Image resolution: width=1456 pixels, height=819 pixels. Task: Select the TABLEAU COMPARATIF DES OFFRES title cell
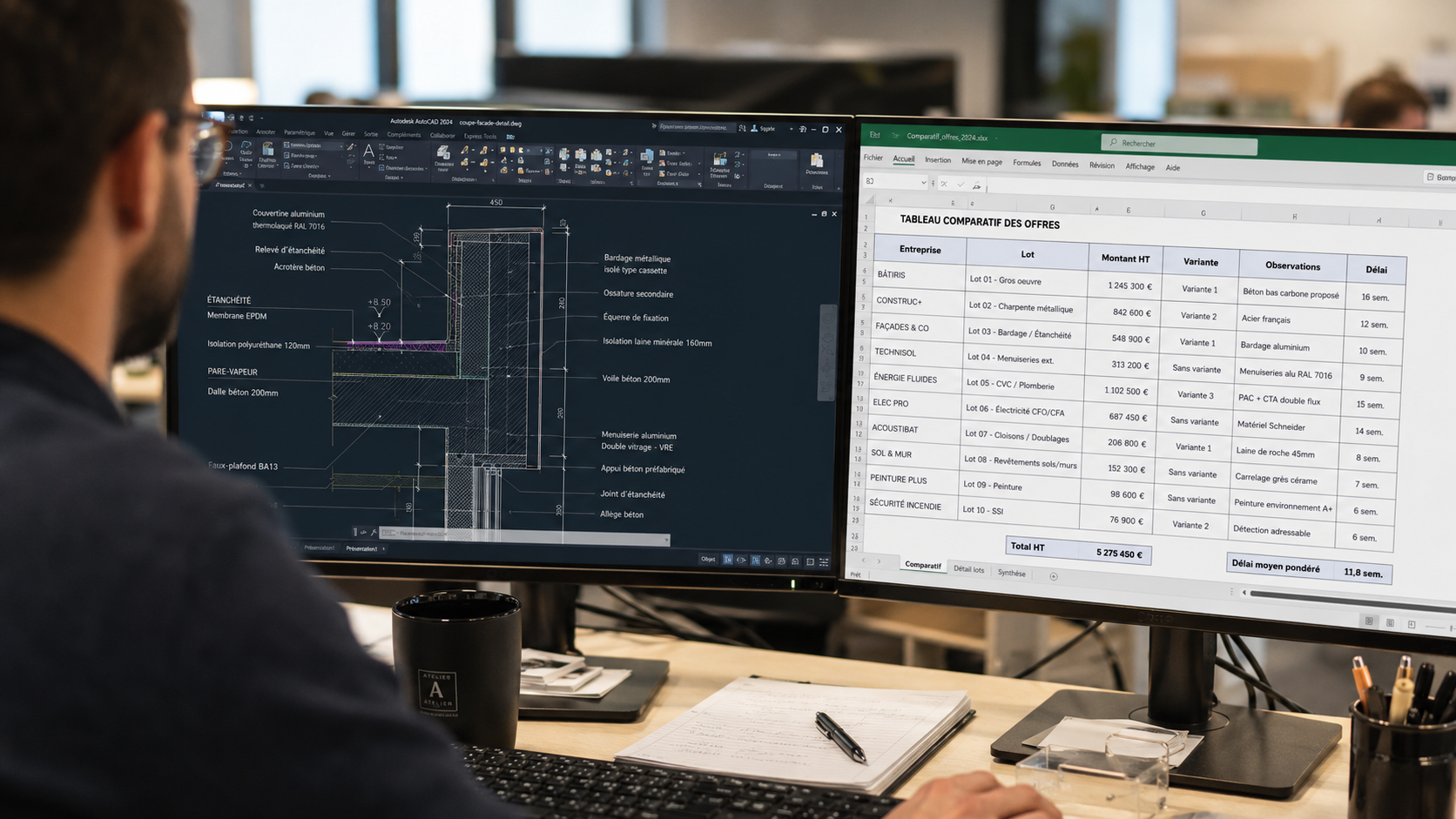coord(980,223)
